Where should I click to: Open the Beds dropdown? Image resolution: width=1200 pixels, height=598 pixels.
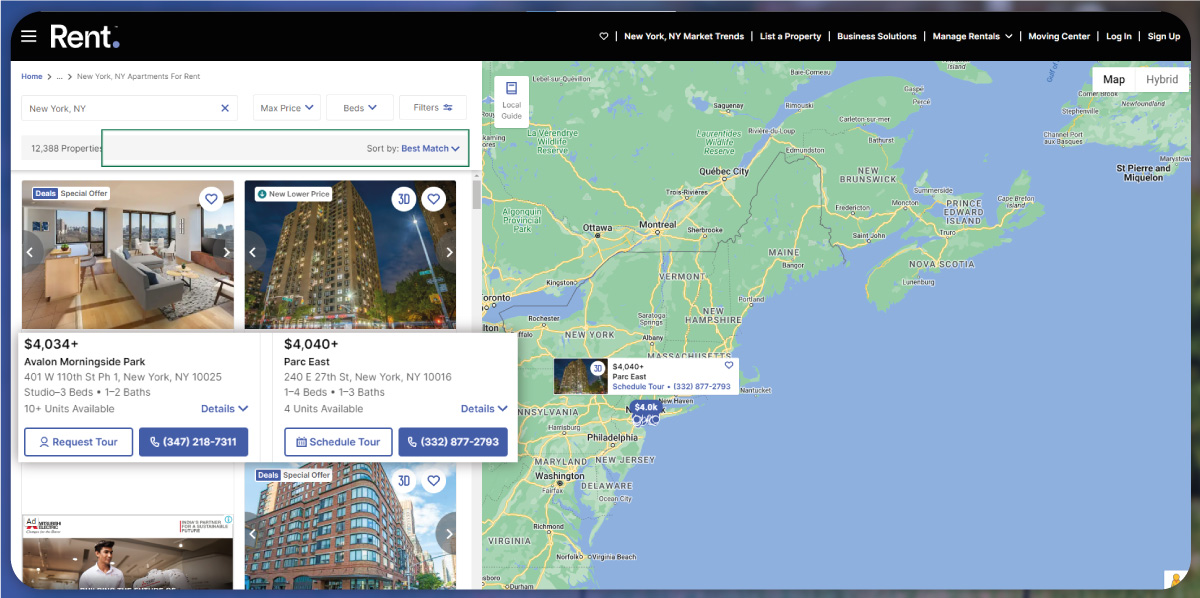point(360,108)
